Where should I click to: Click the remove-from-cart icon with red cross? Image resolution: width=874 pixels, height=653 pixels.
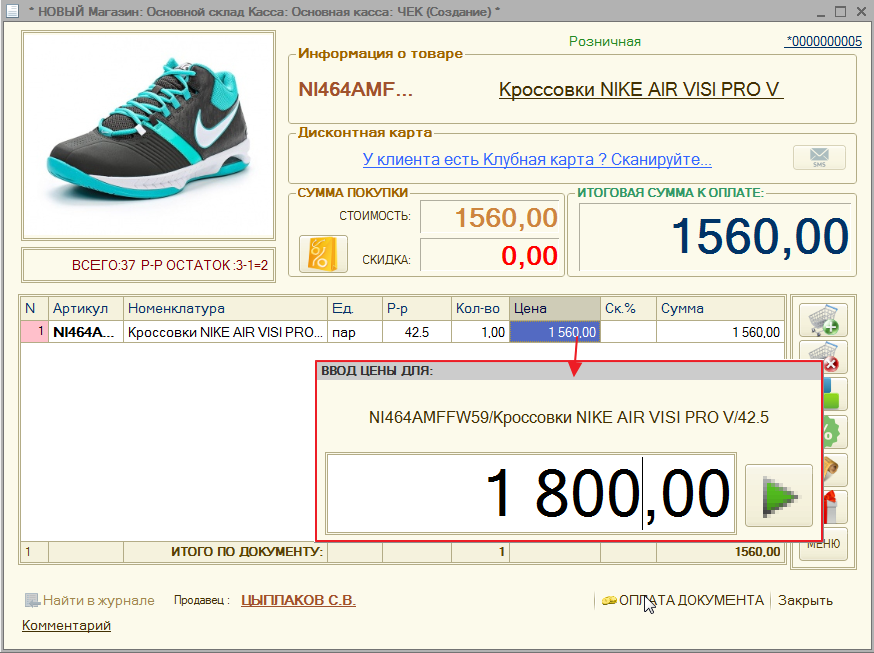(x=833, y=357)
